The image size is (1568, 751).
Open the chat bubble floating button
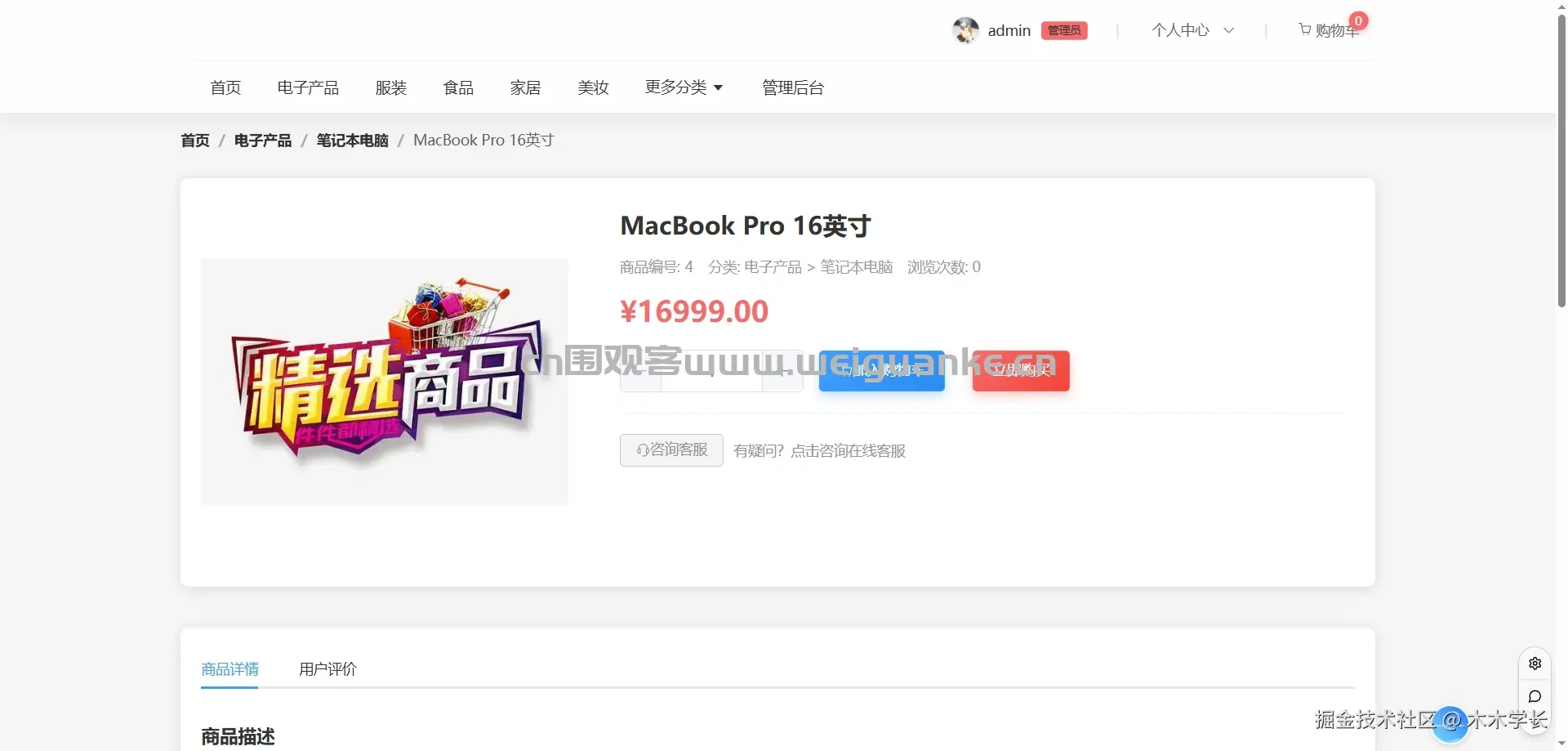(x=1535, y=696)
